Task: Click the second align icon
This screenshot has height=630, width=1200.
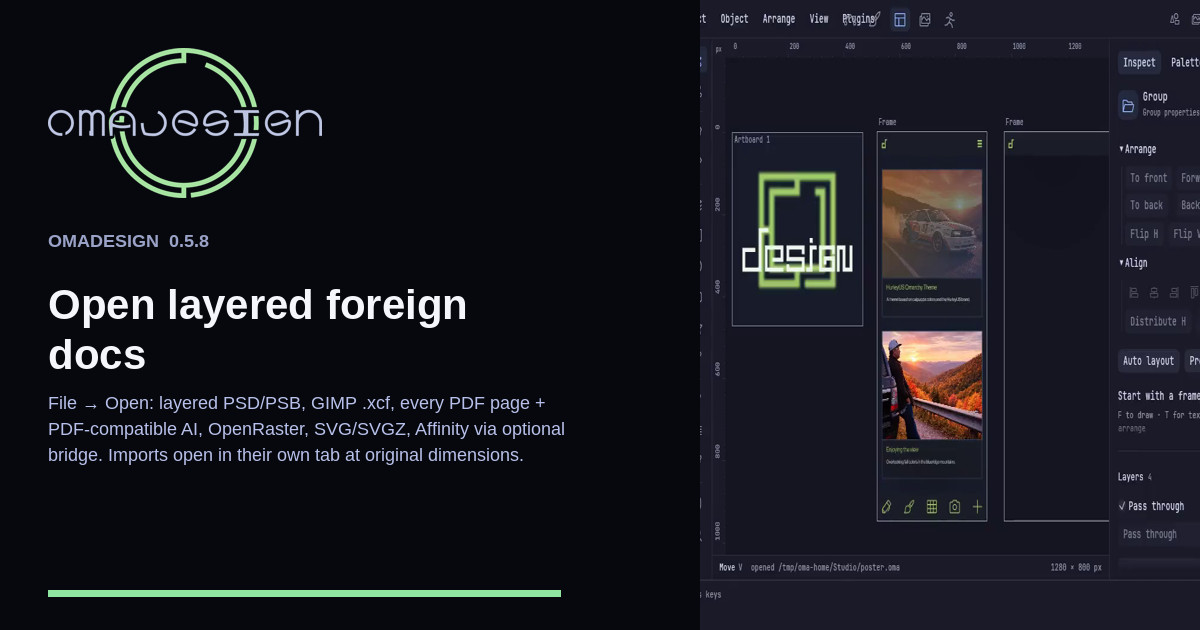Action: (x=1154, y=293)
